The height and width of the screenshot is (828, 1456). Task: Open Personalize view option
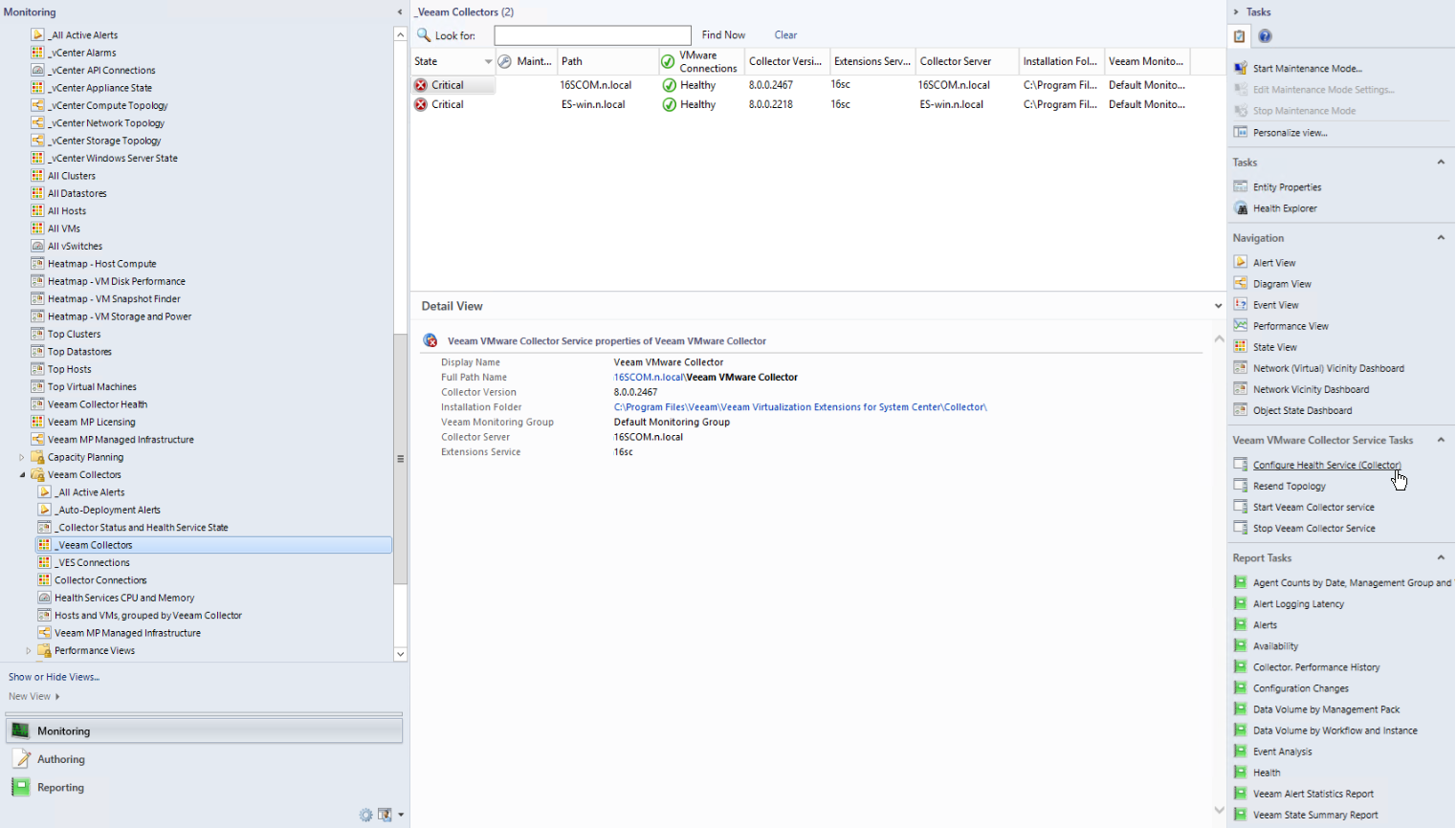[x=1290, y=133]
